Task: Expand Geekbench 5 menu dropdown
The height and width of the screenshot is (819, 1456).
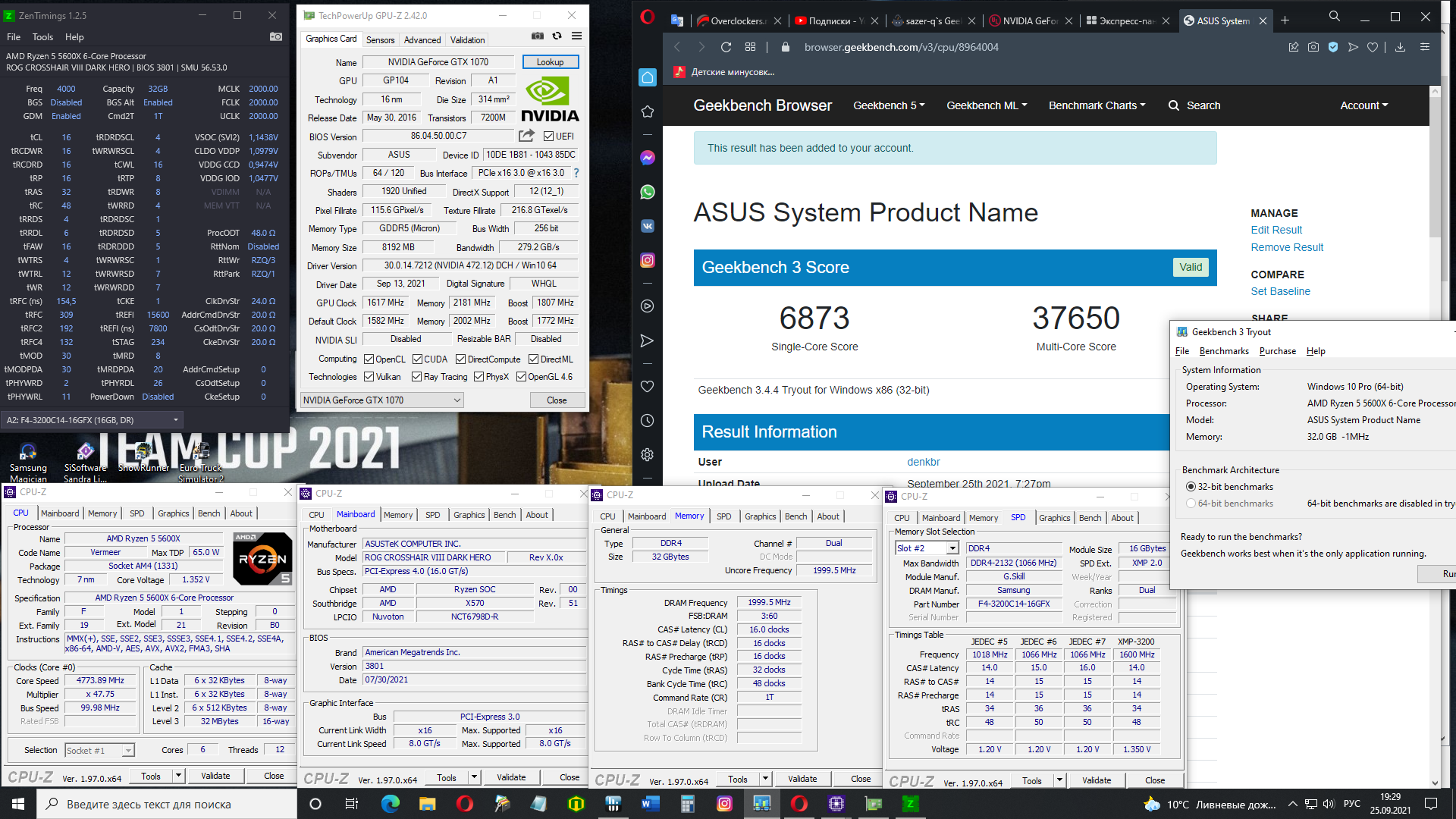Action: click(x=889, y=105)
